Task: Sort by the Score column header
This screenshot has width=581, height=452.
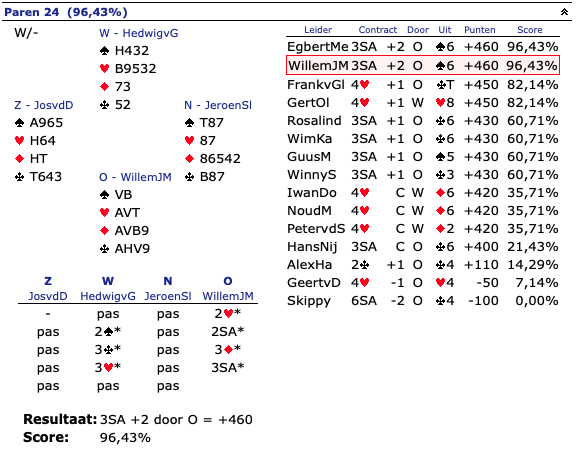Action: [529, 30]
